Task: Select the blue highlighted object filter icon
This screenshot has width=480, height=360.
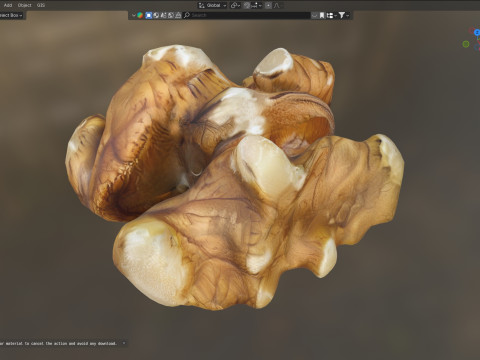Action: (149, 15)
